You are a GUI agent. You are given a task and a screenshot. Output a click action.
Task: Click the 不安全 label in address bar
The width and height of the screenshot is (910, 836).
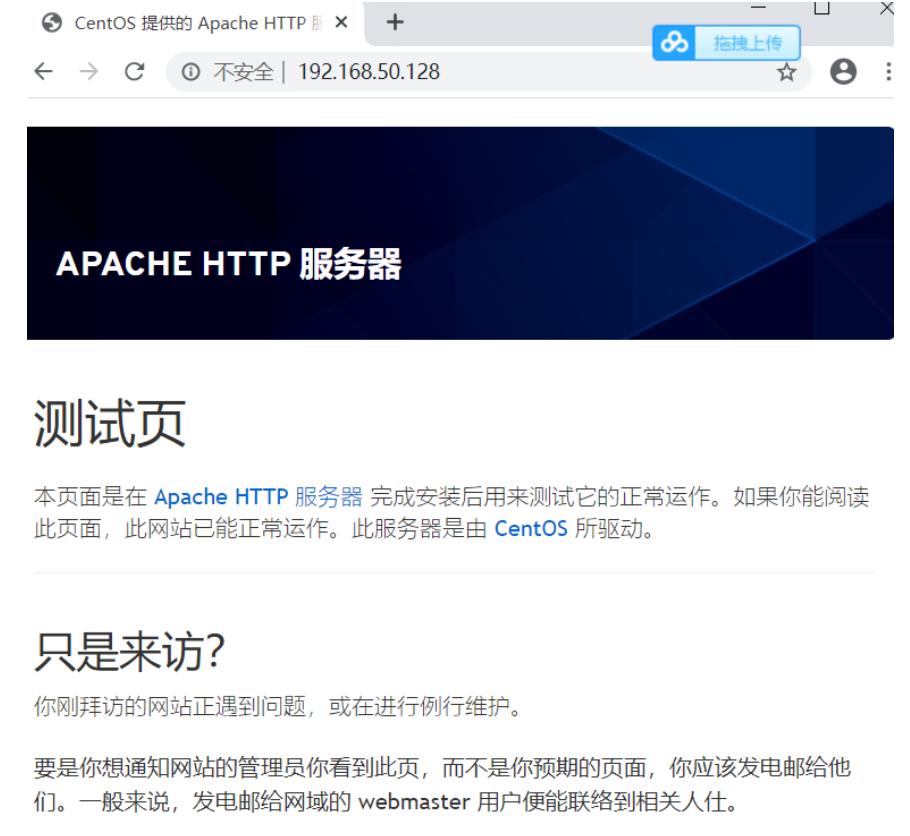[243, 72]
